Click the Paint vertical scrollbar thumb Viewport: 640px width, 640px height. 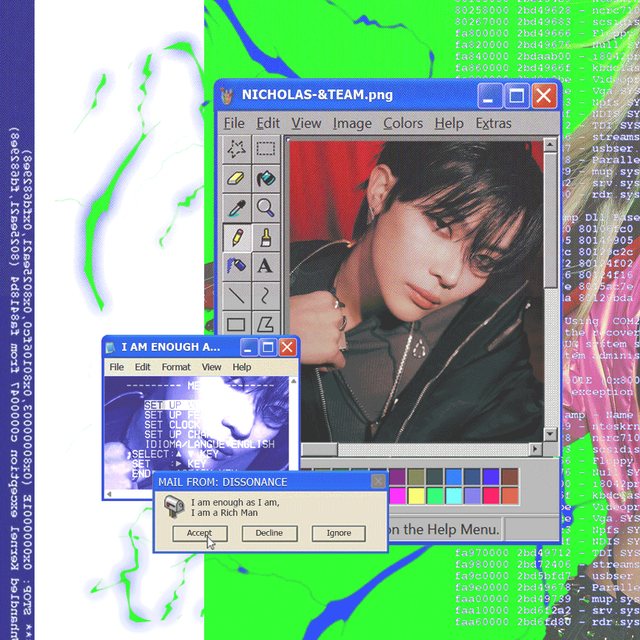point(550,220)
